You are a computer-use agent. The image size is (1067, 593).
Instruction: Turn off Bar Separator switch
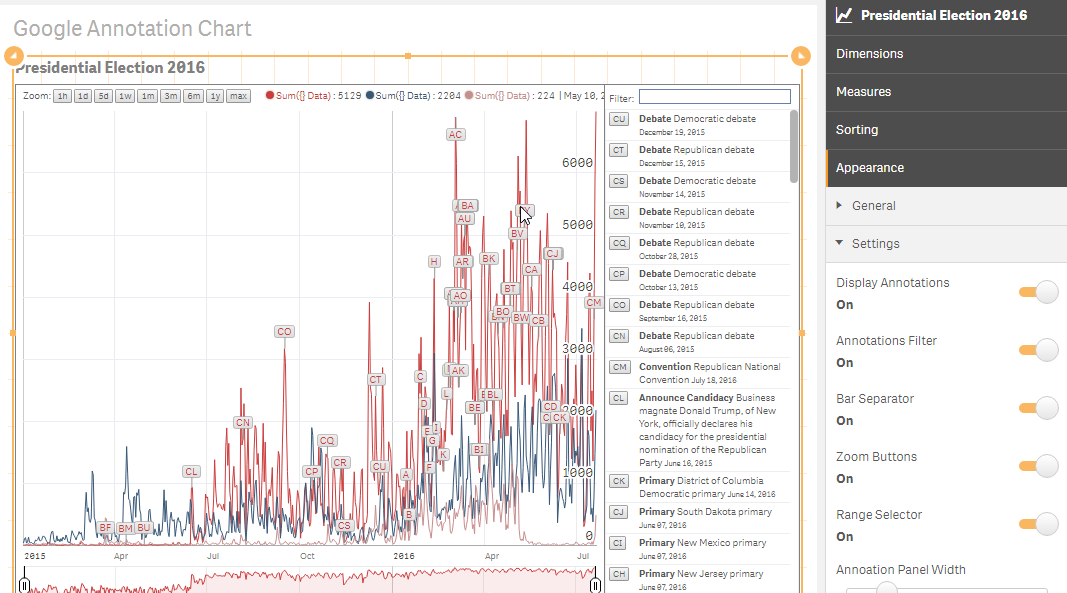(1038, 408)
